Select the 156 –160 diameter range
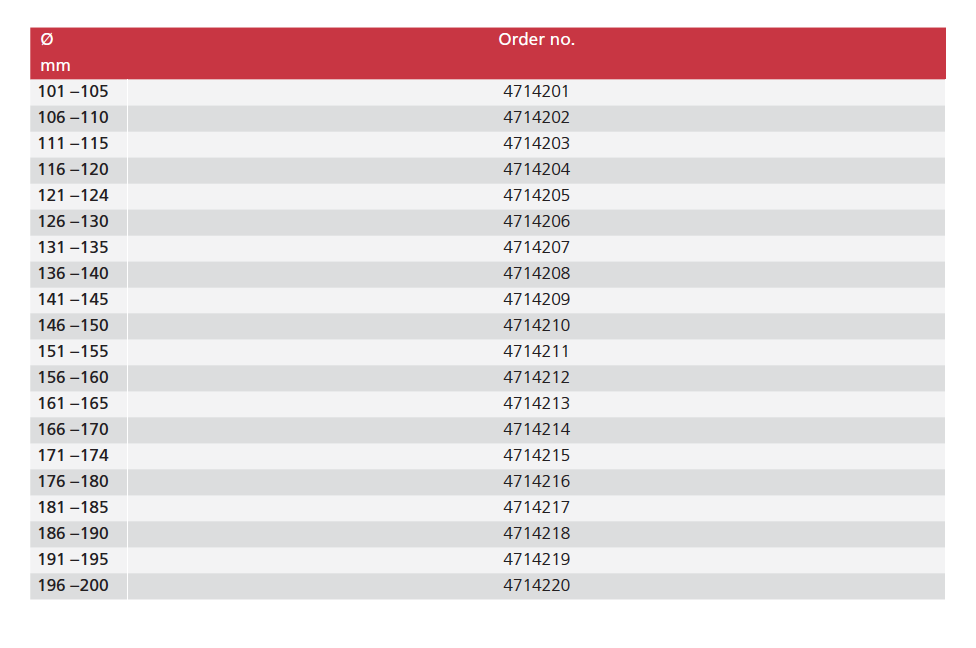This screenshot has height=648, width=976. pyautogui.click(x=73, y=378)
